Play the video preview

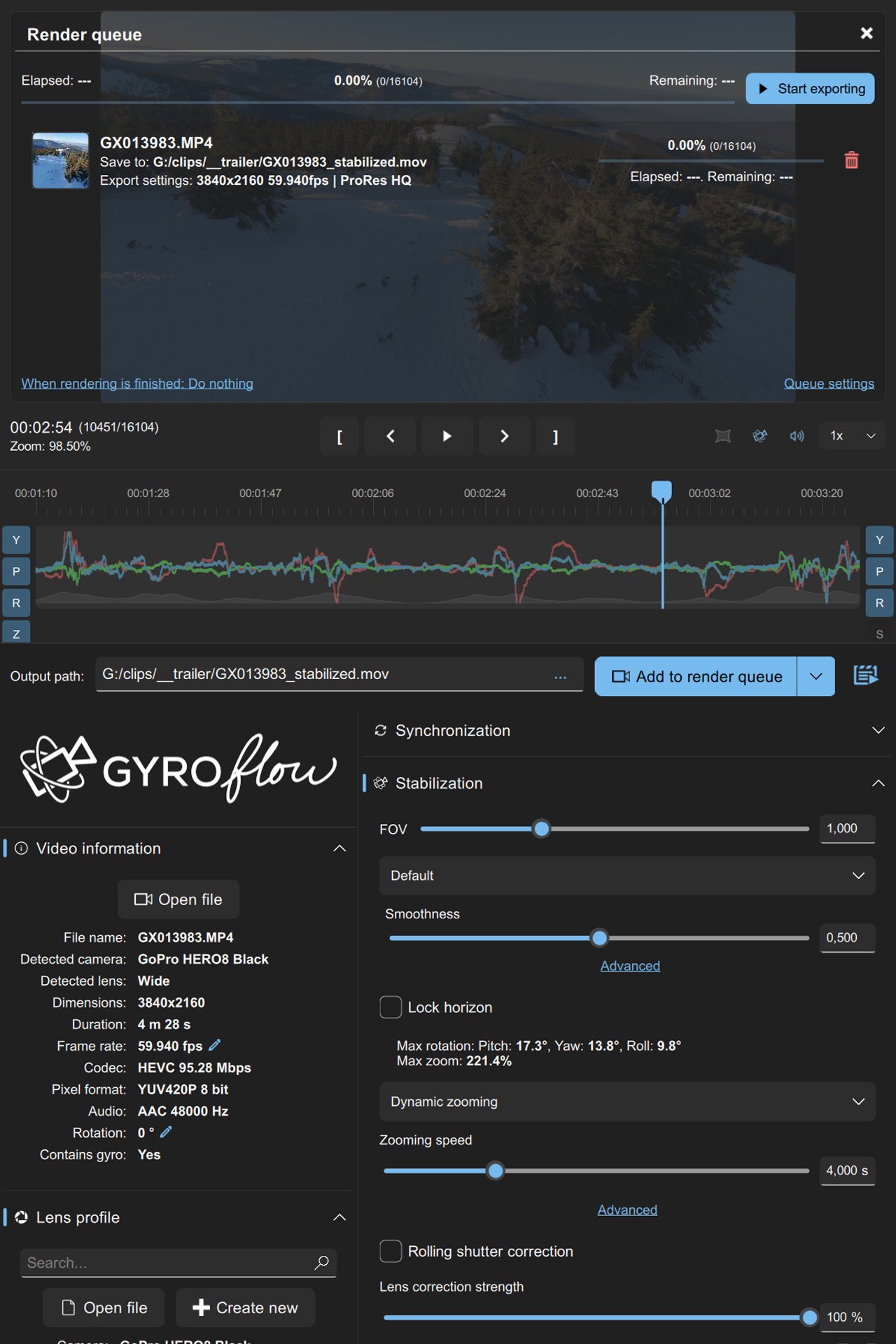tap(447, 436)
